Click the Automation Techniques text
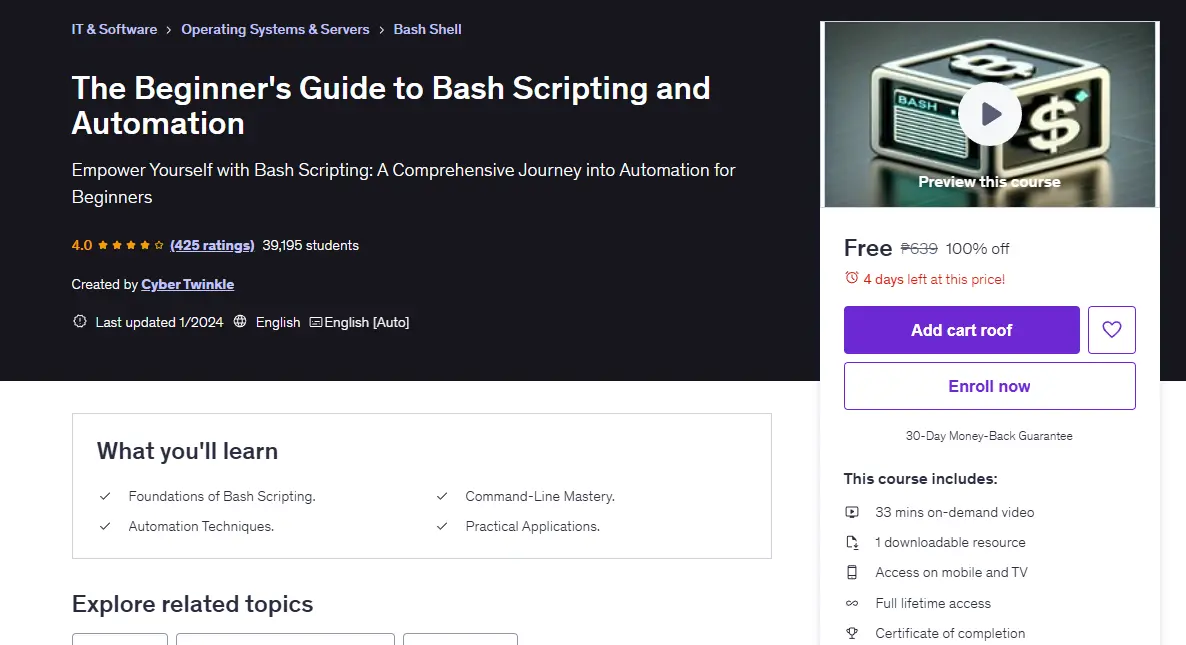 (201, 526)
